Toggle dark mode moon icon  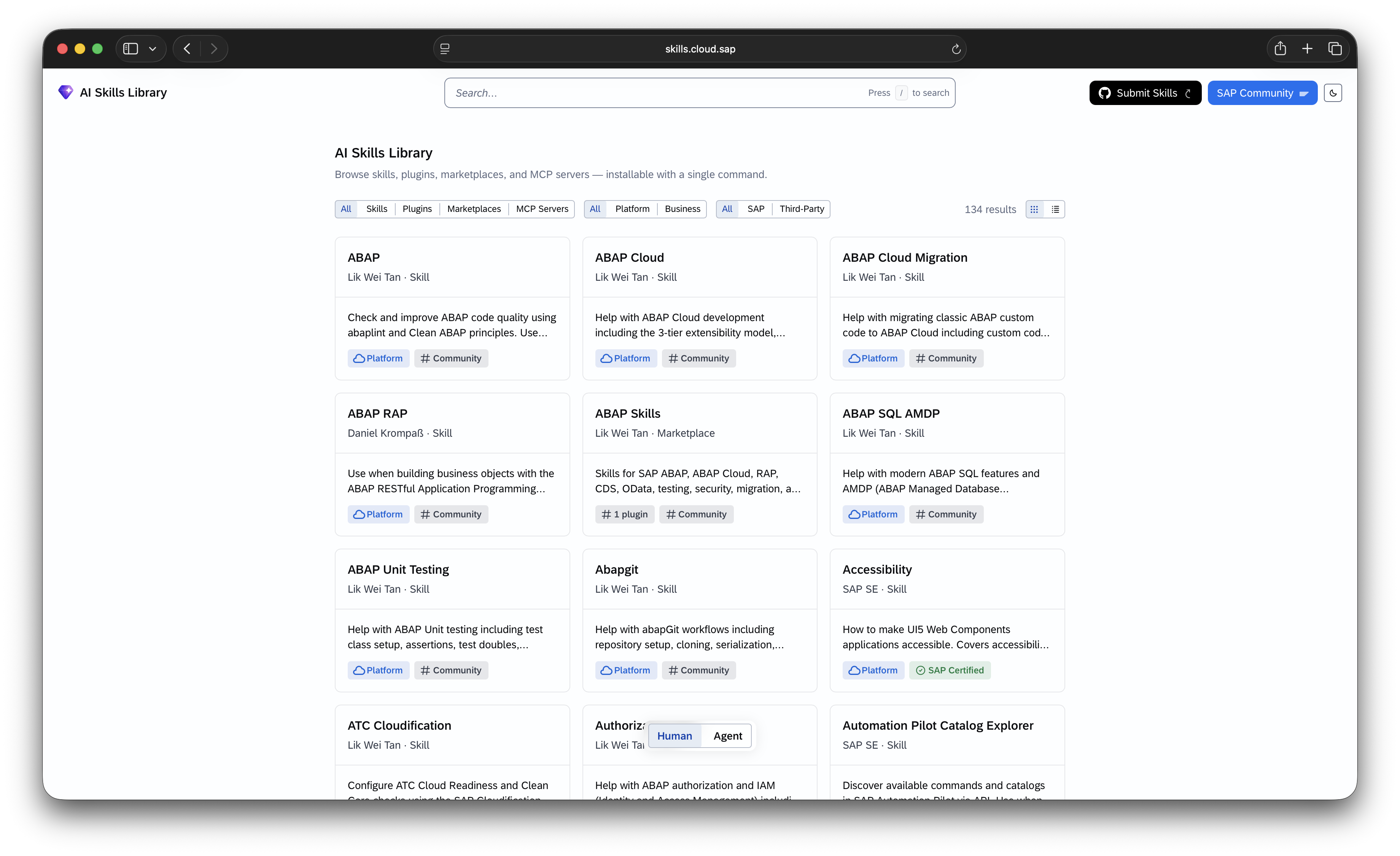1332,92
